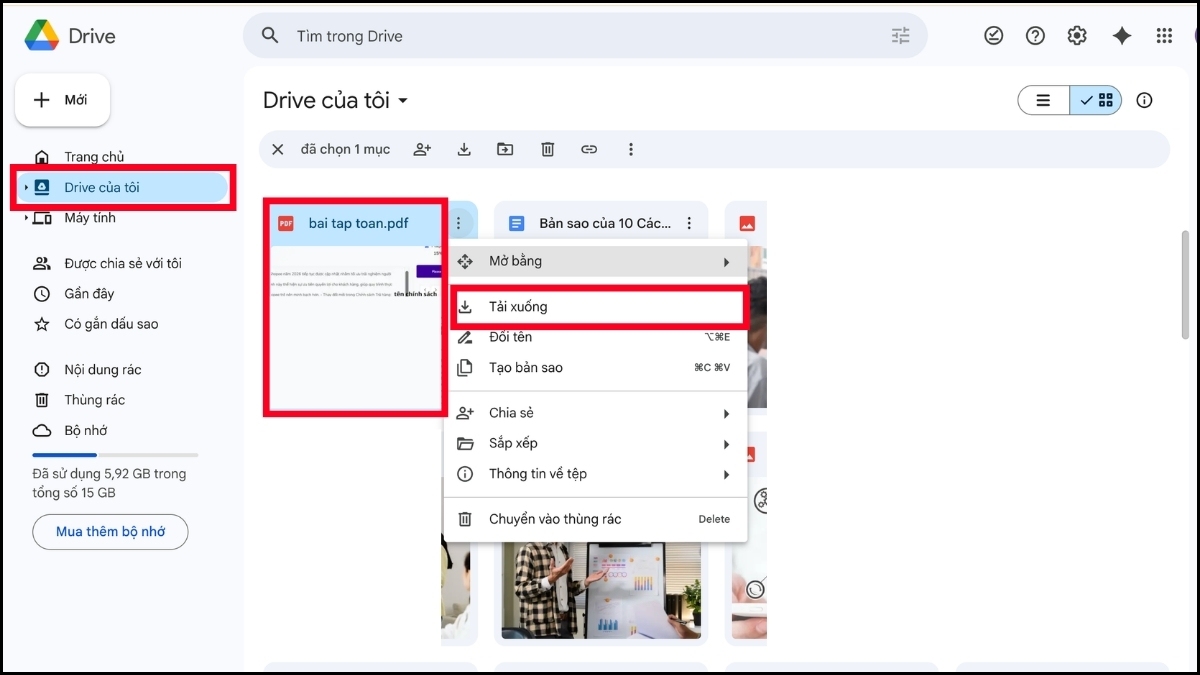The height and width of the screenshot is (675, 1200).
Task: Open Gần đây in sidebar
Action: tap(89, 294)
